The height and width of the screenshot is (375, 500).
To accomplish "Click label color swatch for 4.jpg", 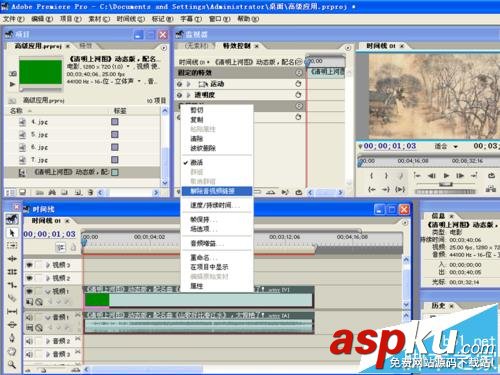I will (115, 122).
